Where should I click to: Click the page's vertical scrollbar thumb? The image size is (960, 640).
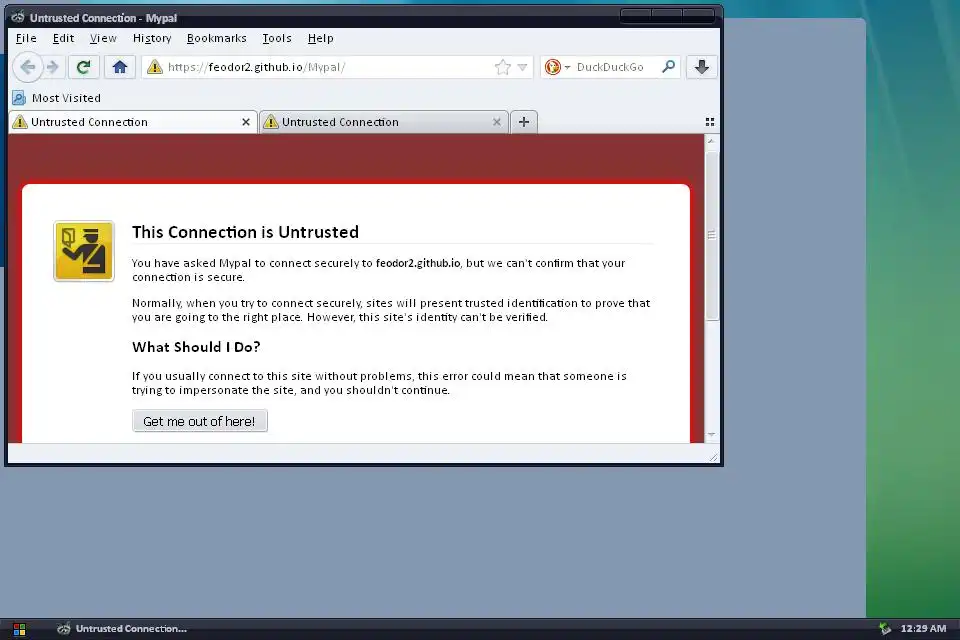click(x=711, y=235)
